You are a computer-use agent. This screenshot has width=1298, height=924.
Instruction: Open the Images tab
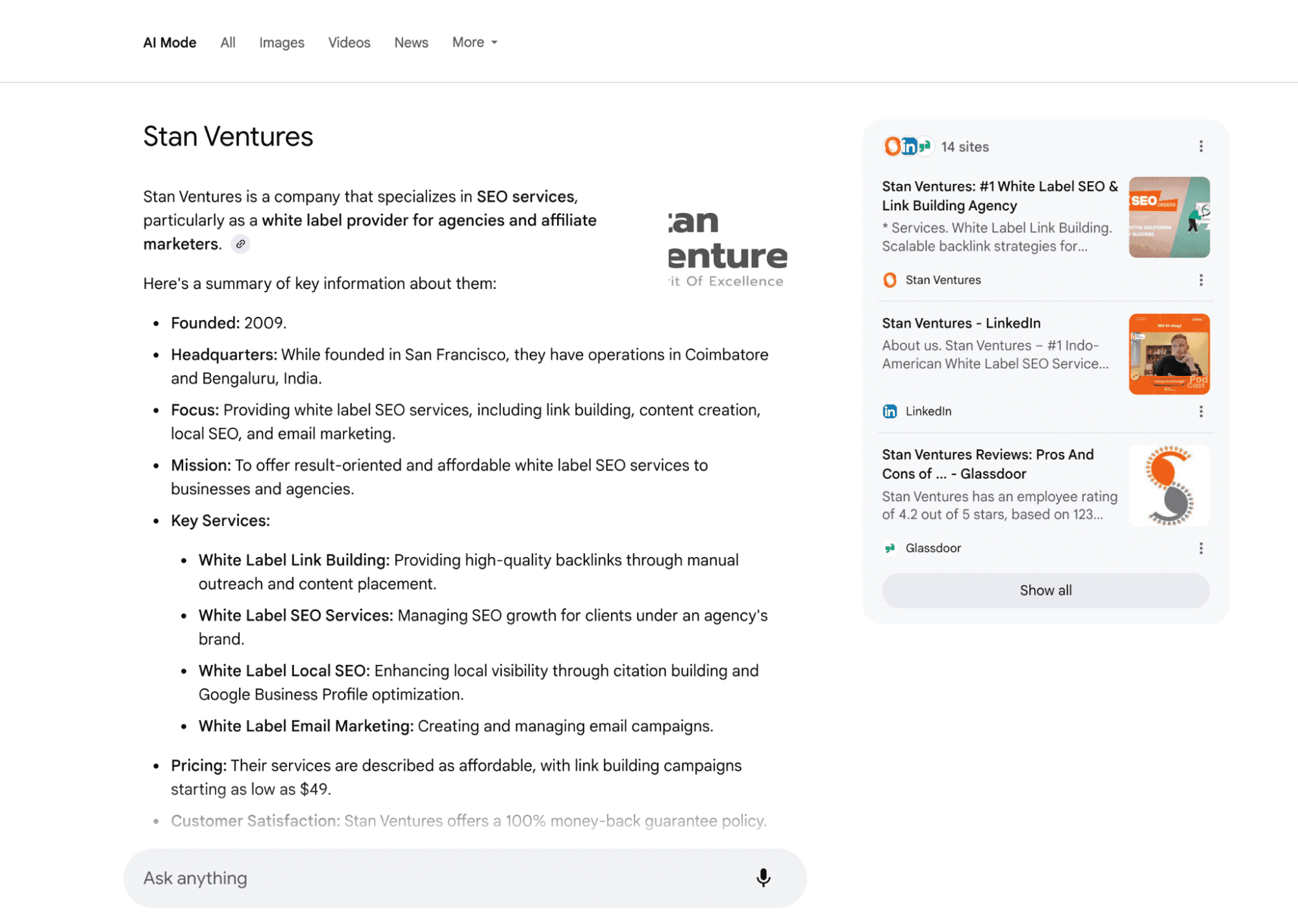click(x=281, y=42)
